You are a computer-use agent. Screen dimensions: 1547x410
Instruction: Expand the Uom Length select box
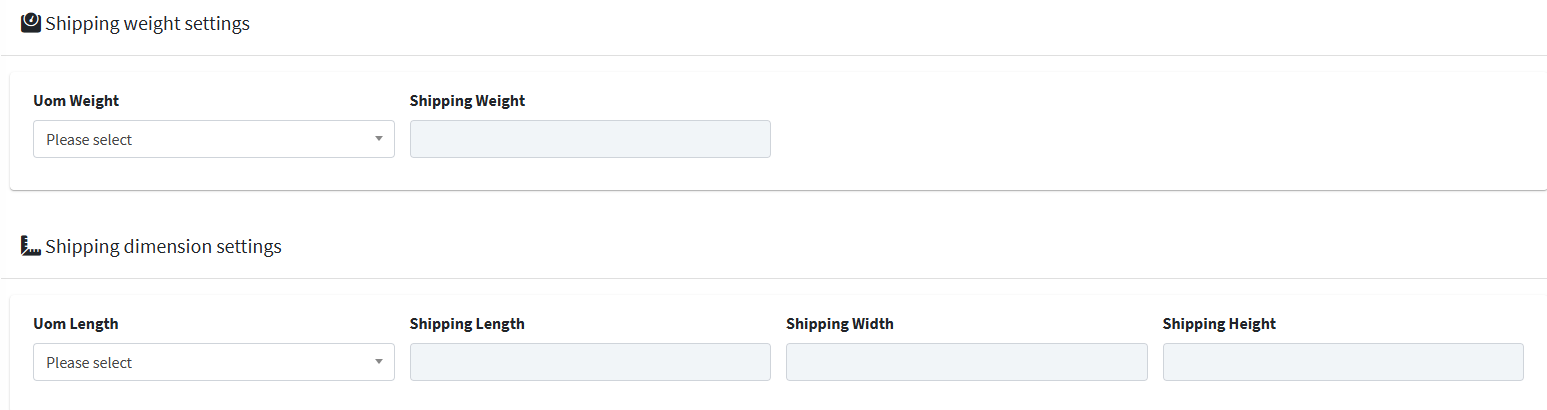click(214, 362)
